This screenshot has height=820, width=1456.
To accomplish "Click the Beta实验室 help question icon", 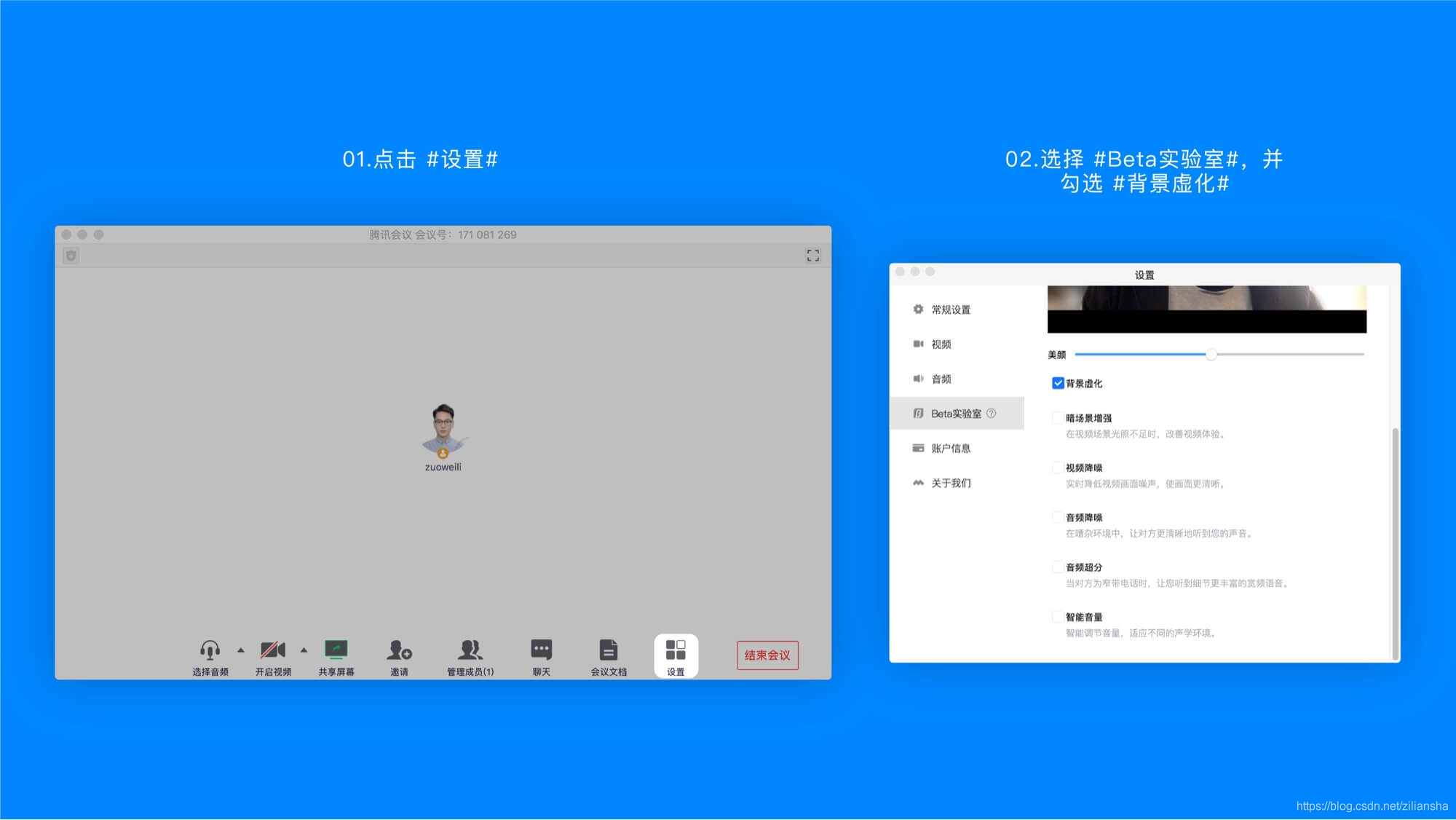I will tap(991, 414).
